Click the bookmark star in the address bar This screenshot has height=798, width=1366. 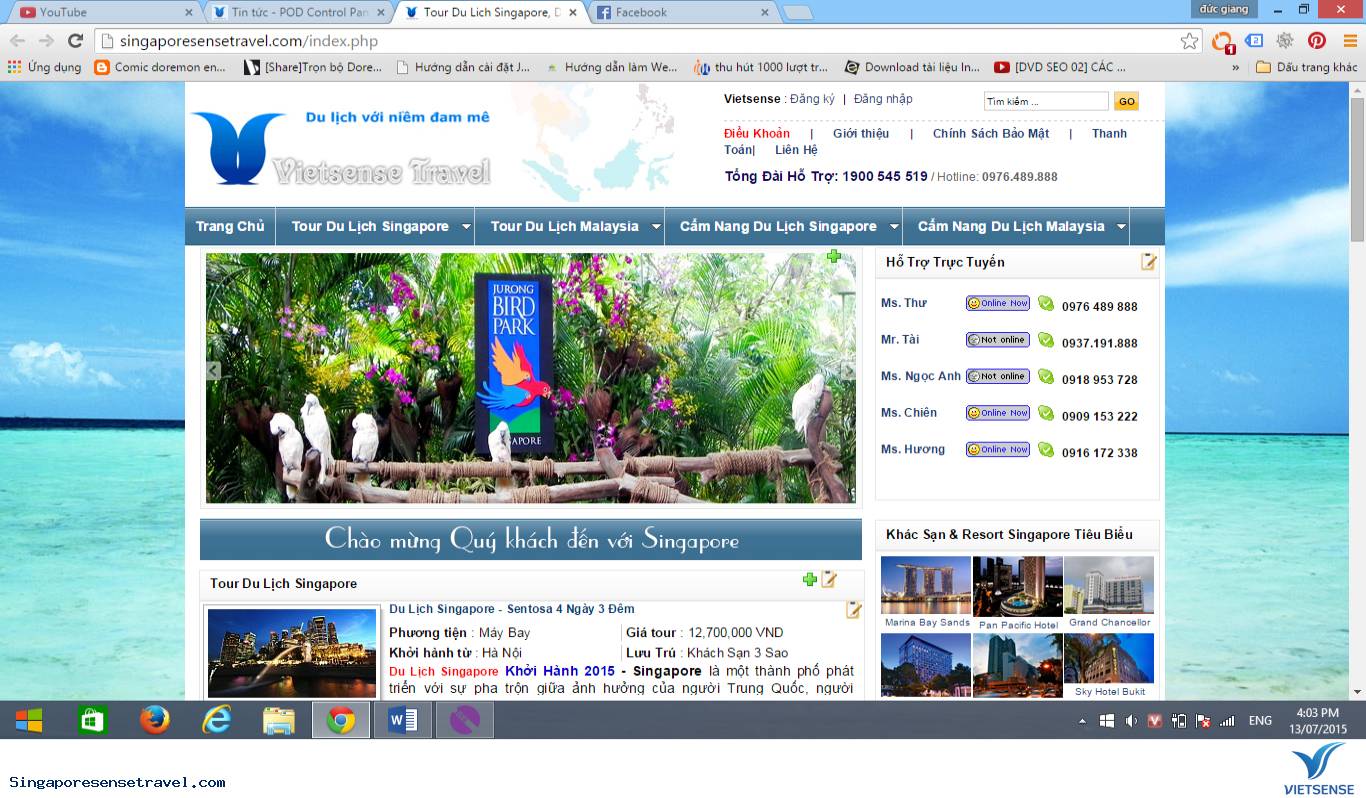[x=1188, y=43]
